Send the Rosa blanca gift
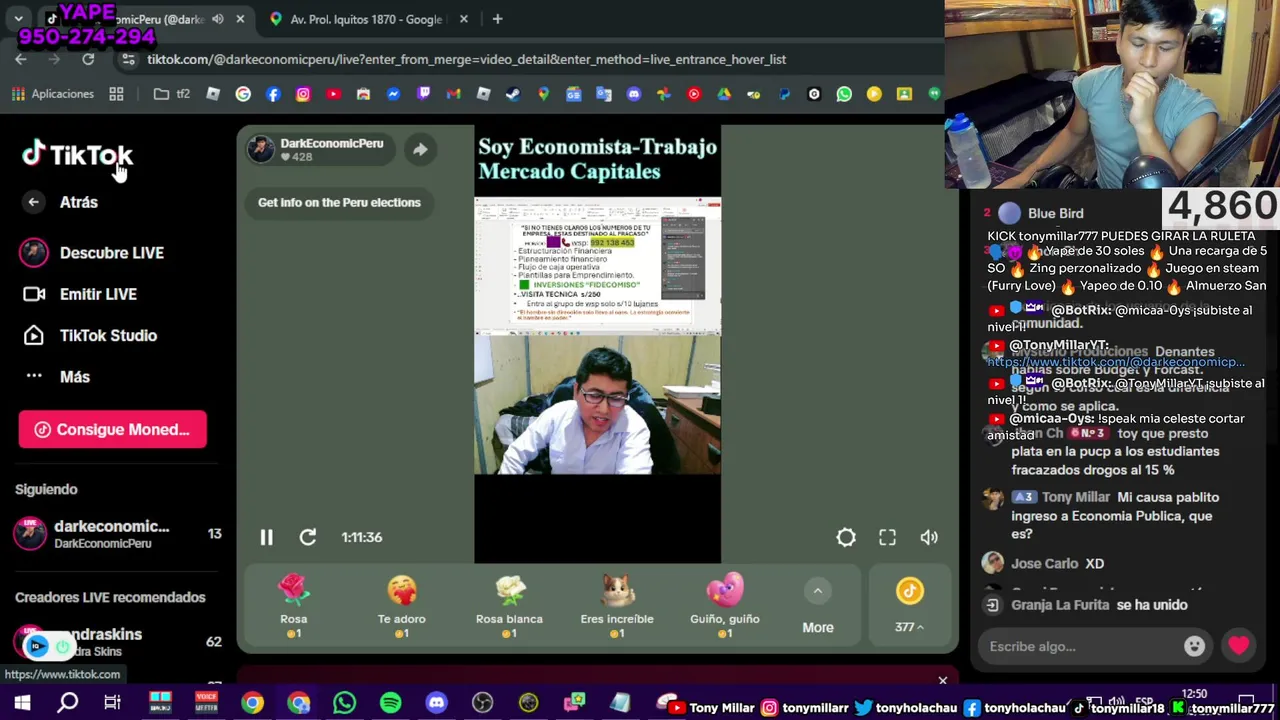 pyautogui.click(x=510, y=607)
